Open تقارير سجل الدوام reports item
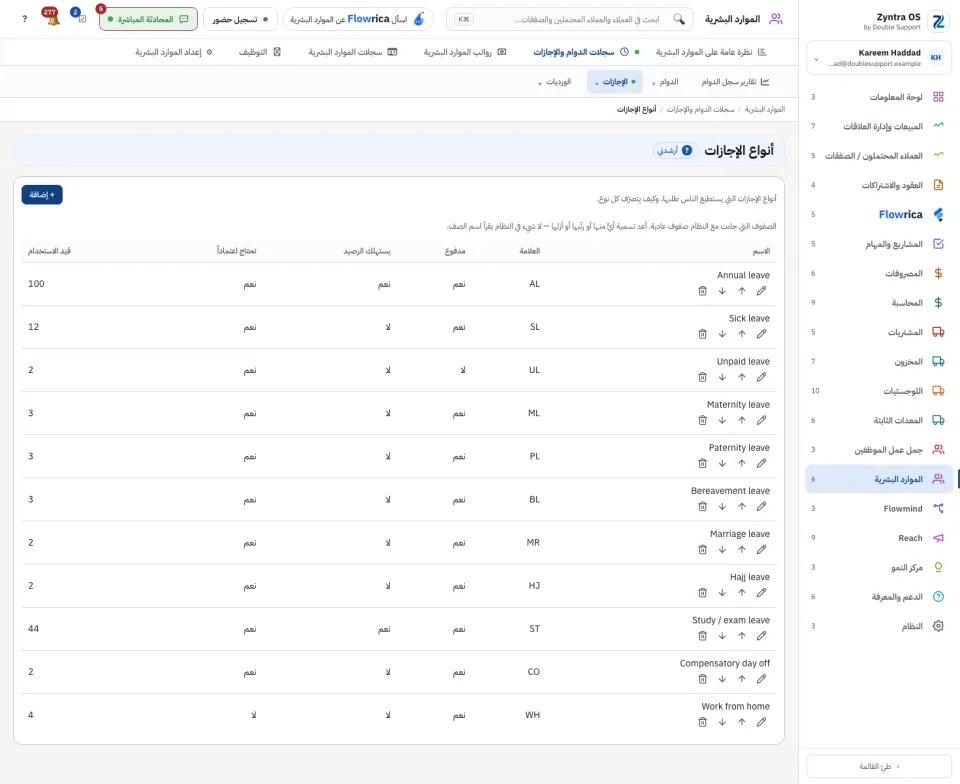The height and width of the screenshot is (784, 960). point(735,81)
